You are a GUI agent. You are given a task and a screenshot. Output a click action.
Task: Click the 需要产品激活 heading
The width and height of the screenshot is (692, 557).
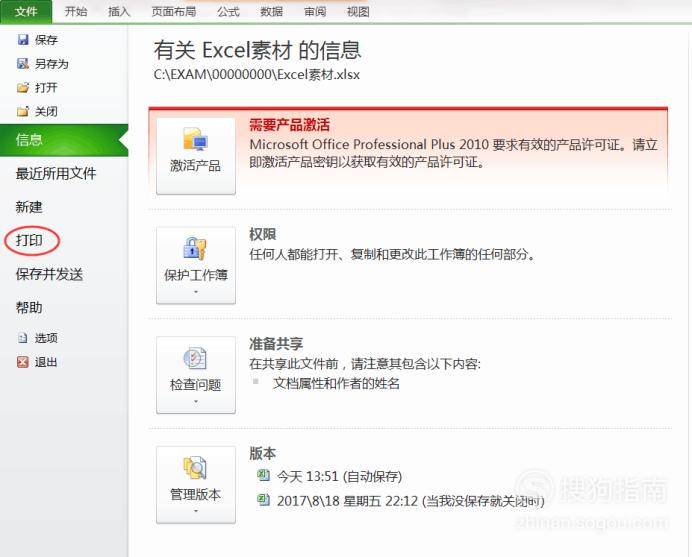[289, 125]
